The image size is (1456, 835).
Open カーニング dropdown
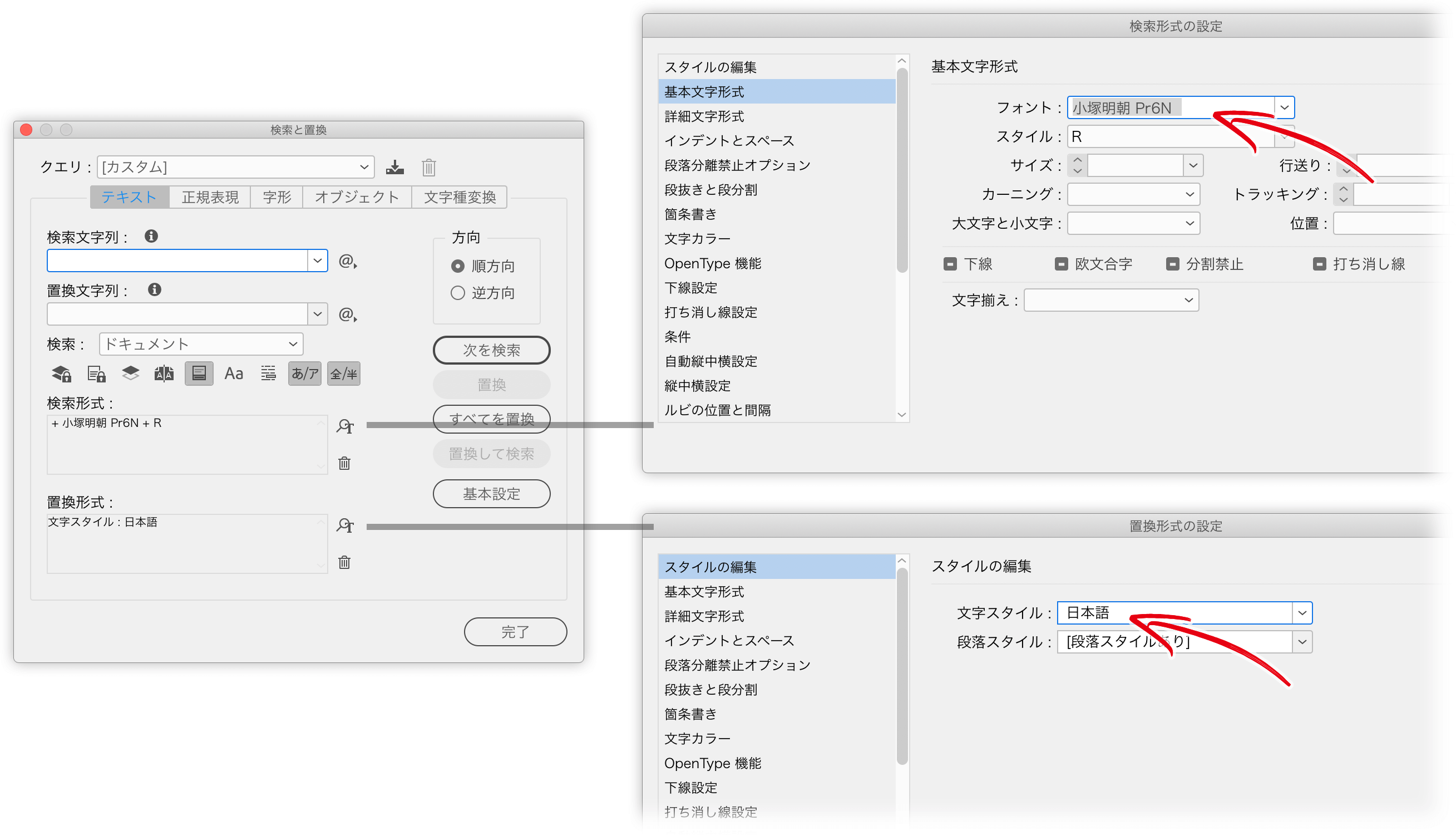click(x=1133, y=194)
